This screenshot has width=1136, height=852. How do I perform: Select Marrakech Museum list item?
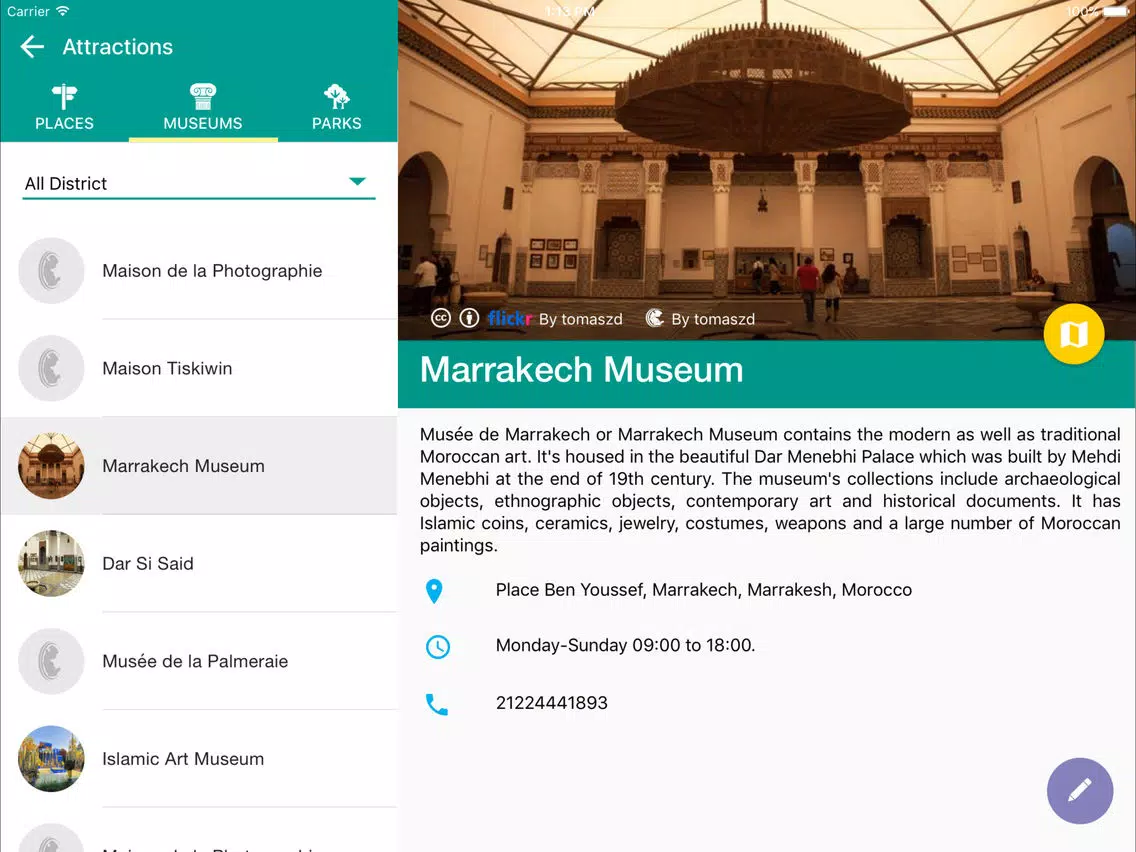[199, 466]
